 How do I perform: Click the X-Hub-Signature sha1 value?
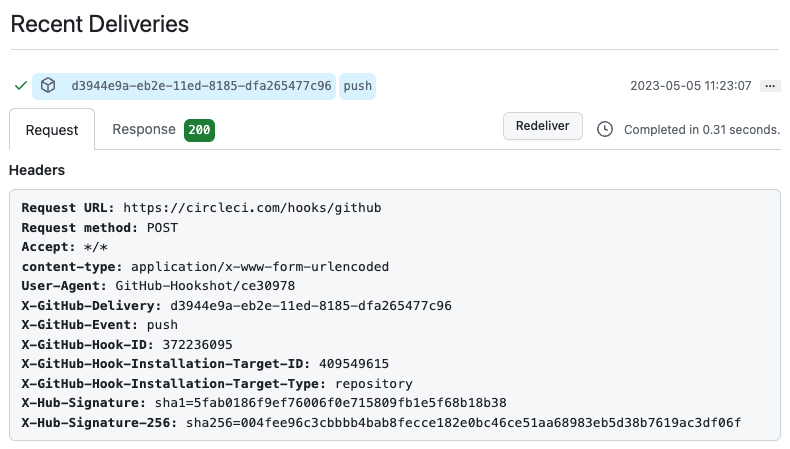coord(331,403)
